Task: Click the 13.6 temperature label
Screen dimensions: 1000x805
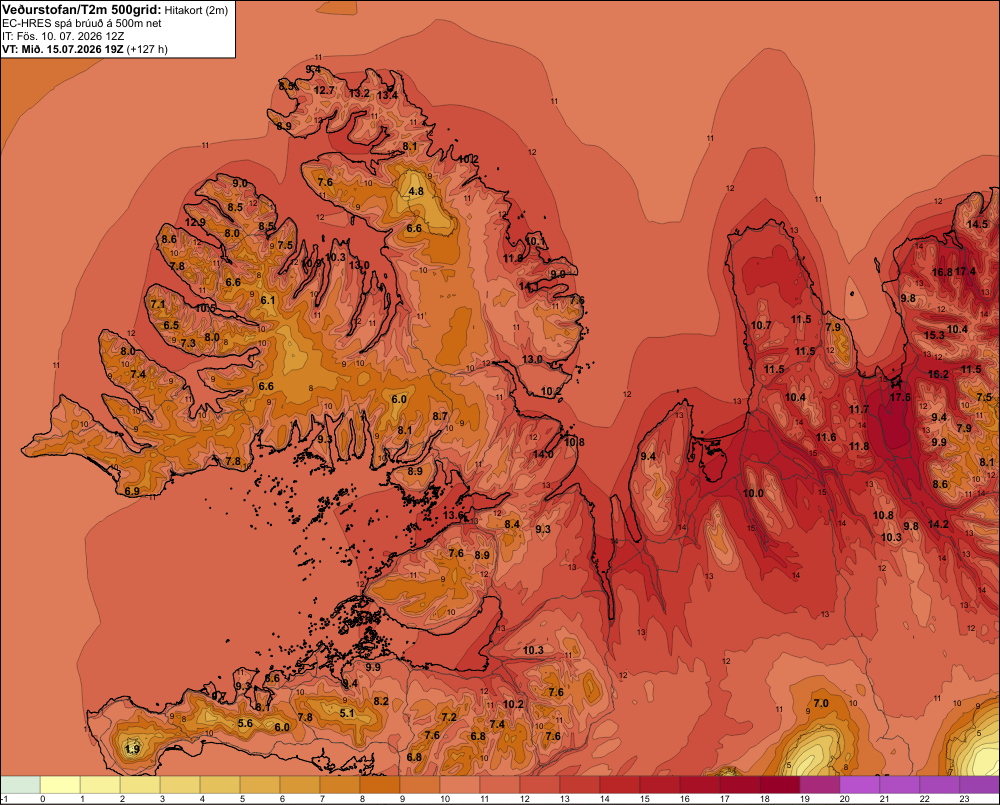Action: point(453,515)
